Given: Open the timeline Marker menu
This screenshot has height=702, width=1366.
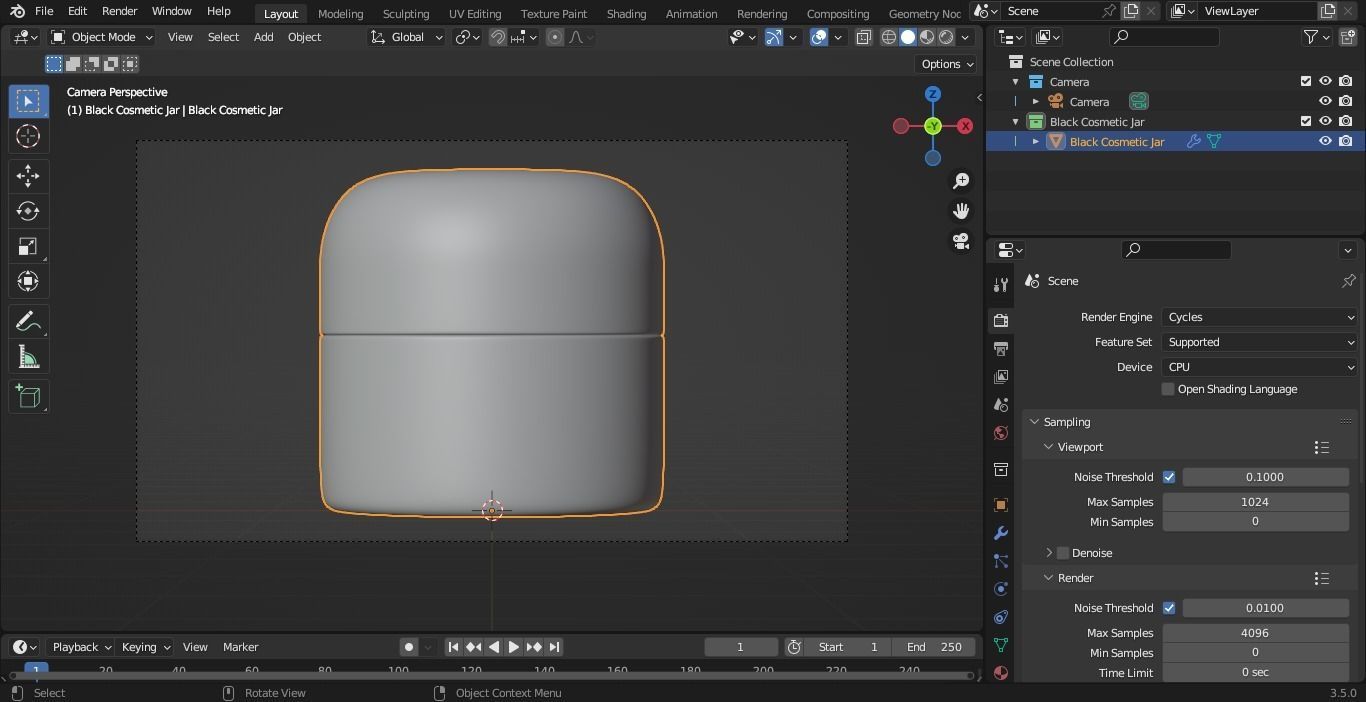Looking at the screenshot, I should (x=240, y=647).
